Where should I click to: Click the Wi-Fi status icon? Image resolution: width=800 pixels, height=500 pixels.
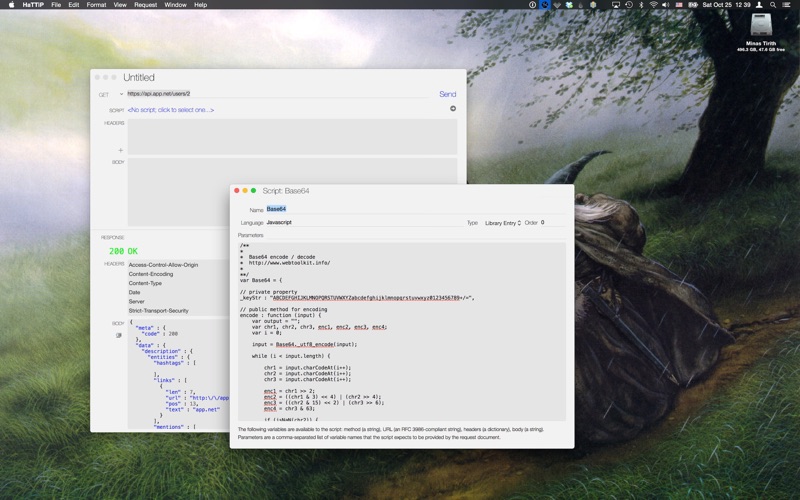tap(654, 5)
